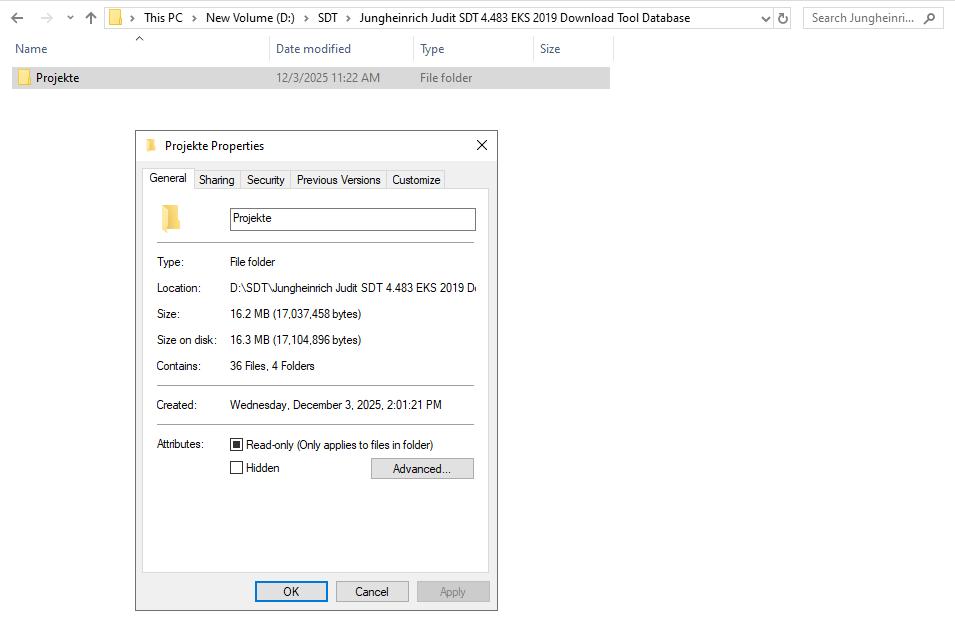Viewport: 955px width, 644px height.
Task: Click the Forward navigation arrow
Action: tap(46, 18)
